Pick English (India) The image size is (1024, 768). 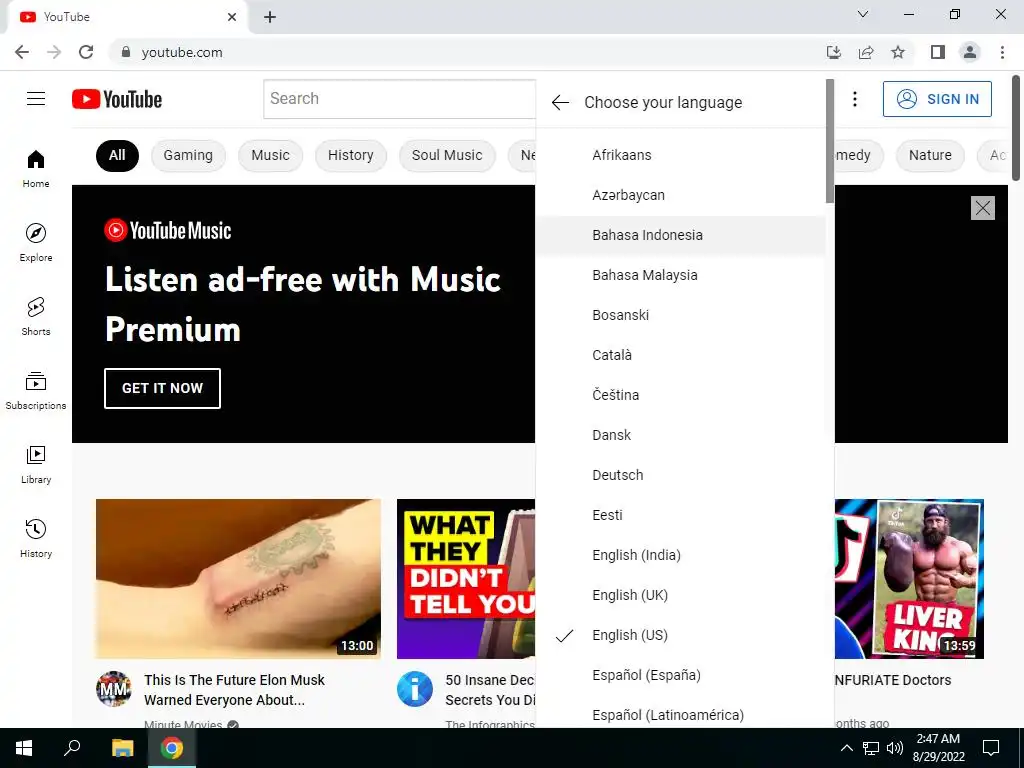pyautogui.click(x=680, y=555)
